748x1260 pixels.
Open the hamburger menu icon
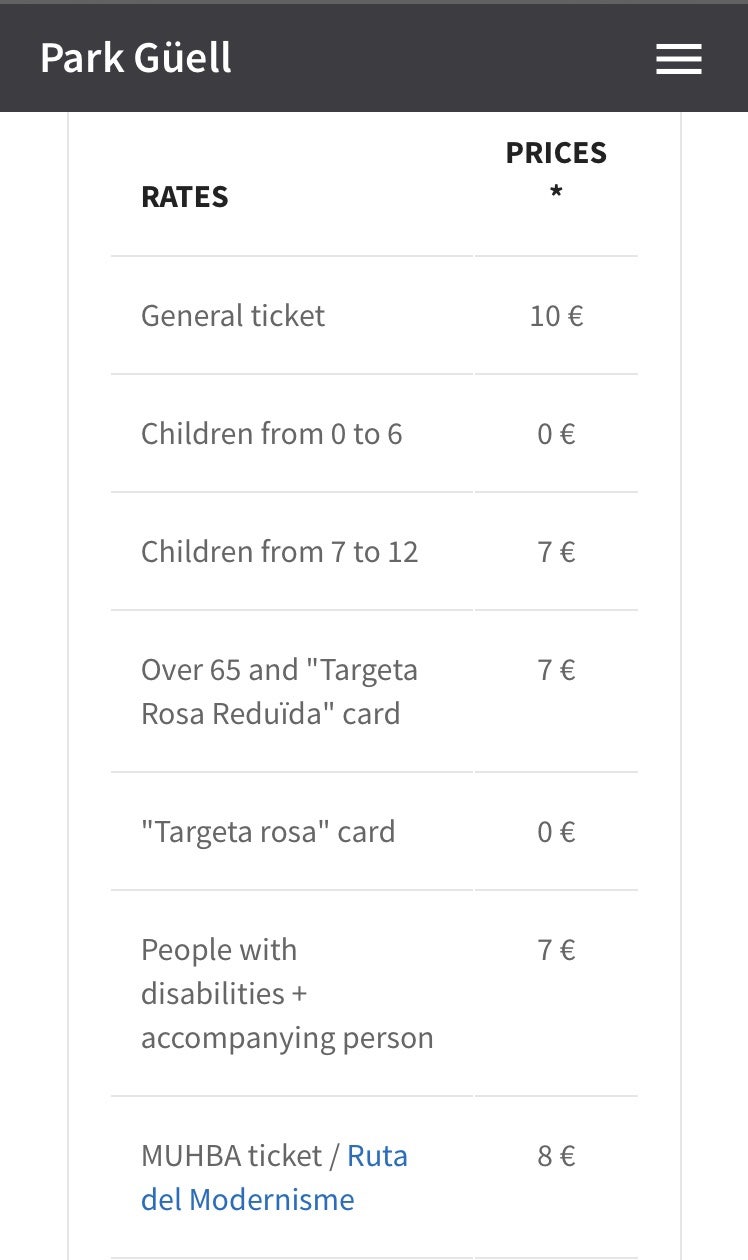coord(679,59)
